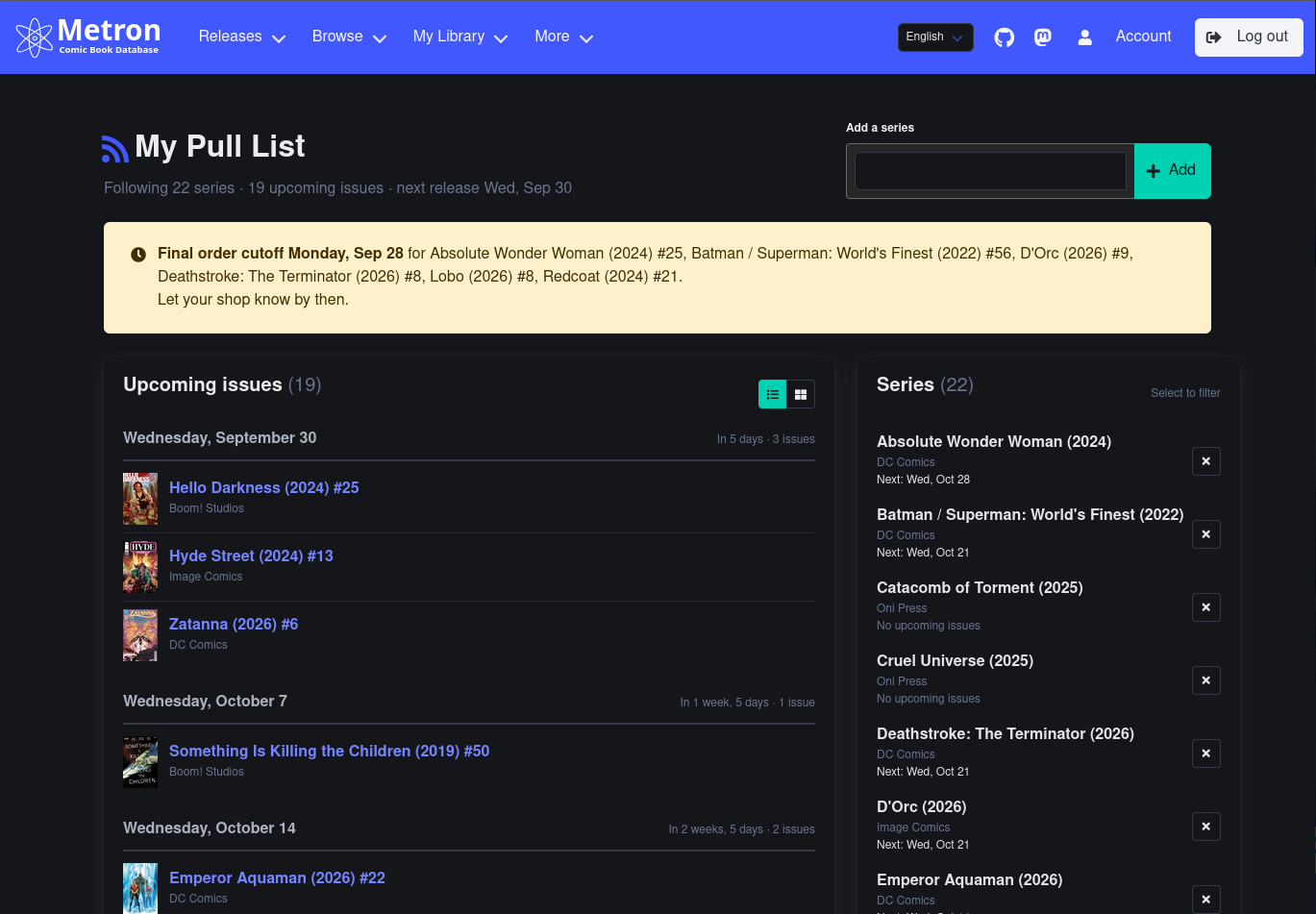This screenshot has width=1316, height=914.
Task: Focus the Add a series input field
Action: 990,171
